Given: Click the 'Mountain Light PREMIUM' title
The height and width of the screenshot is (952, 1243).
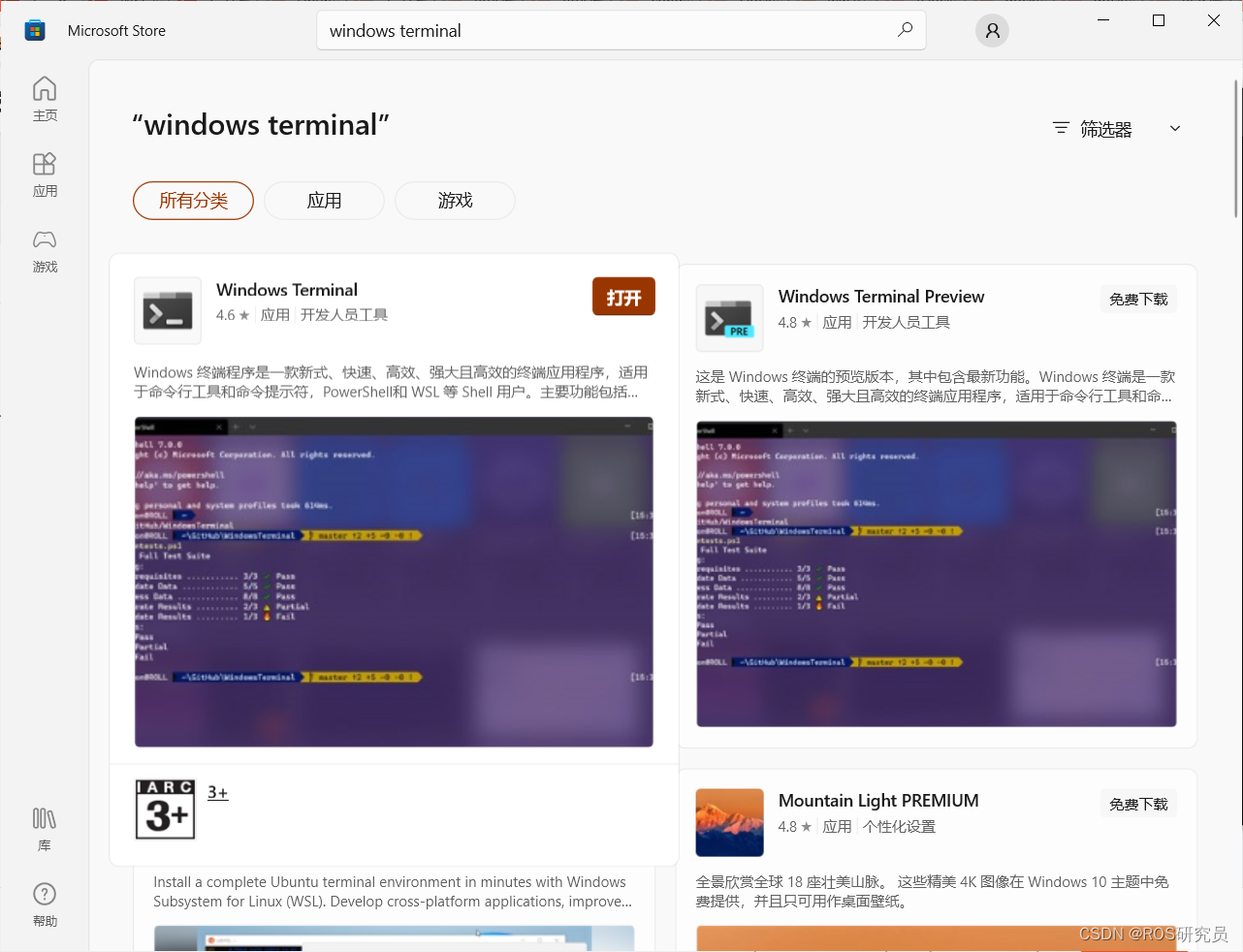Looking at the screenshot, I should click(x=878, y=801).
